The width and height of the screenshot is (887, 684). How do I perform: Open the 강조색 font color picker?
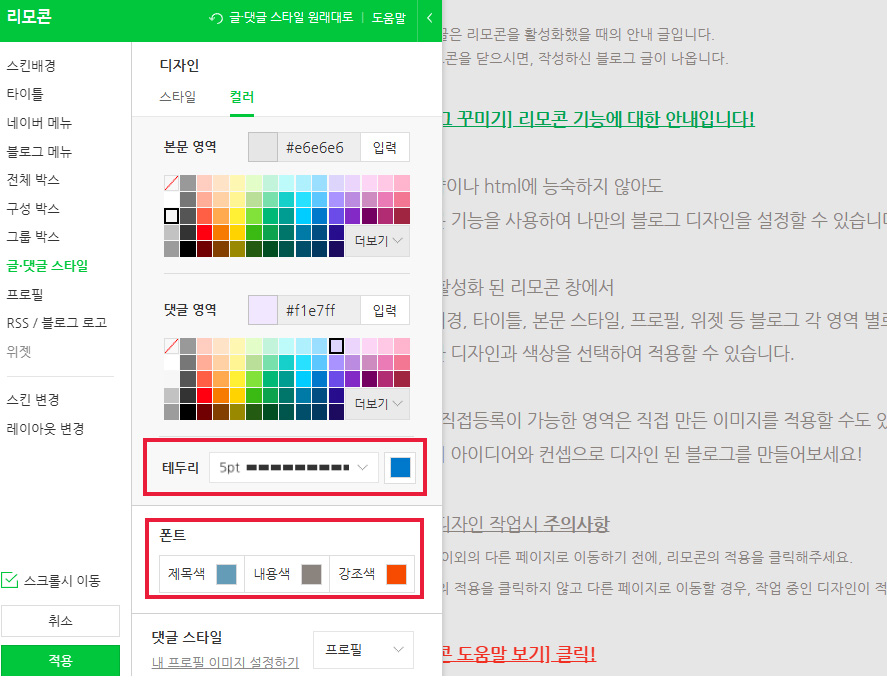(x=396, y=574)
